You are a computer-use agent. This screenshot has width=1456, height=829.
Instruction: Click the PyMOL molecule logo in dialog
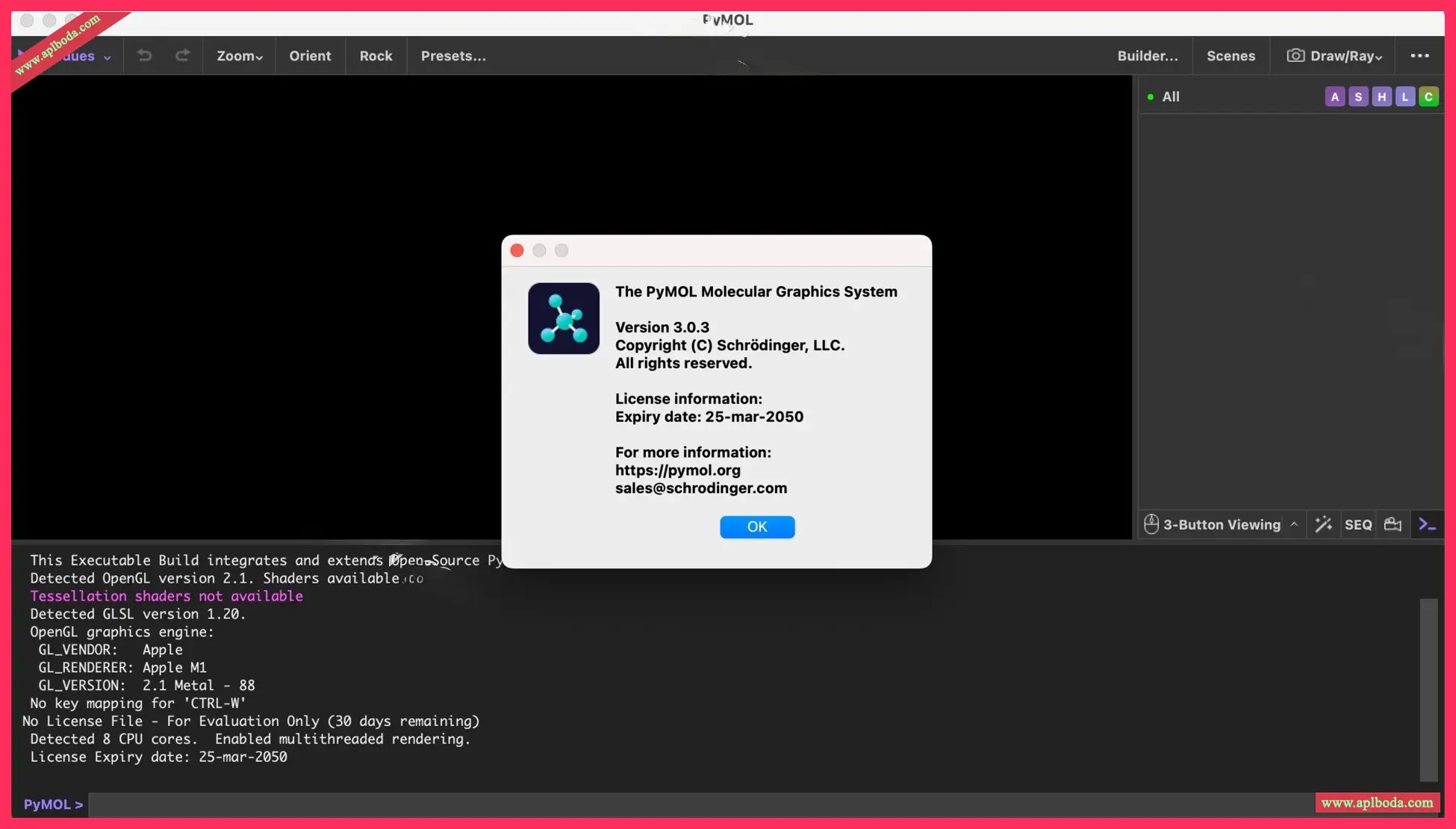[x=564, y=318]
